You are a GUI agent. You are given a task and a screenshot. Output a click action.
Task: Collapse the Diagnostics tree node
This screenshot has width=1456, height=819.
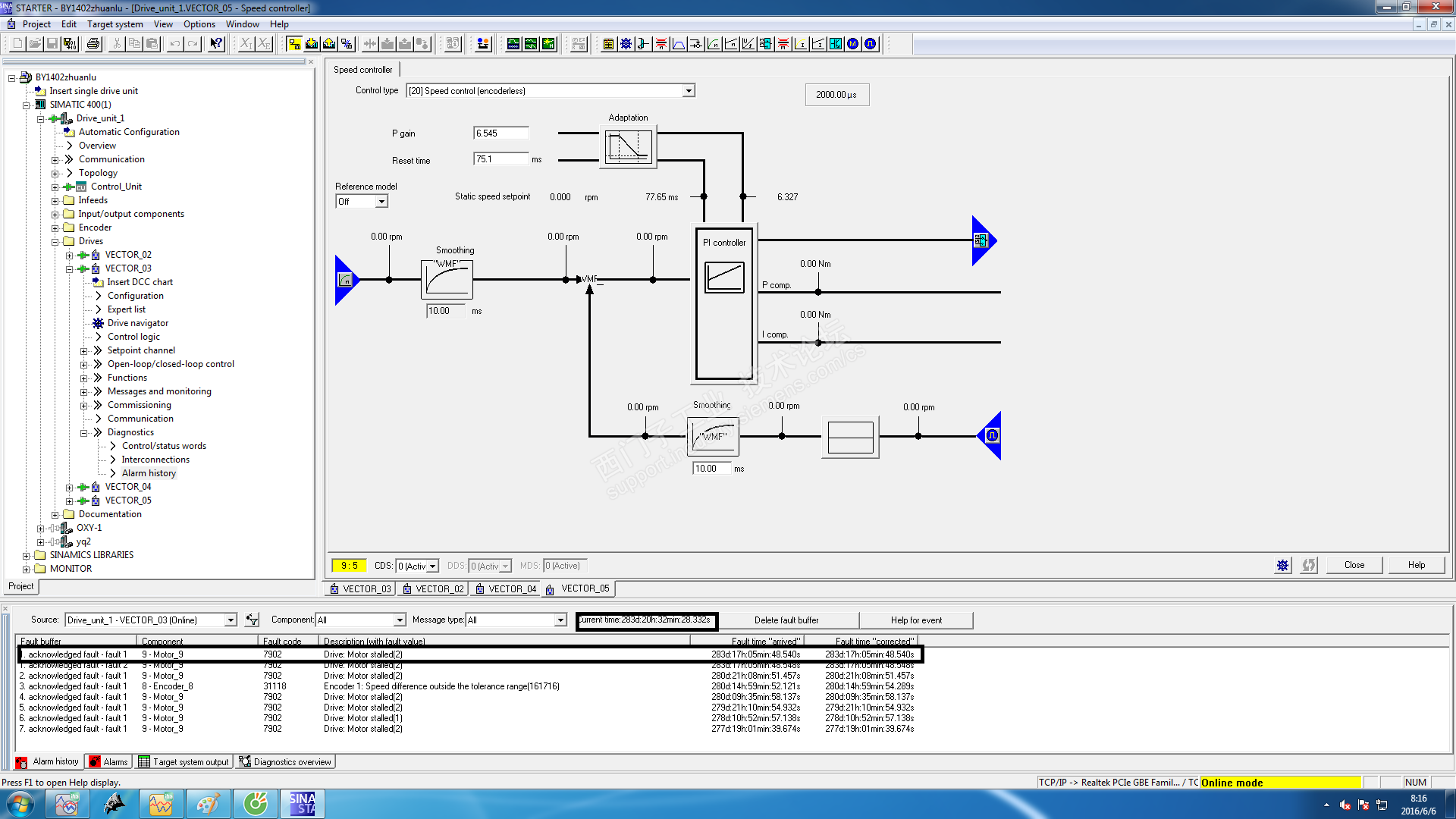pos(84,433)
